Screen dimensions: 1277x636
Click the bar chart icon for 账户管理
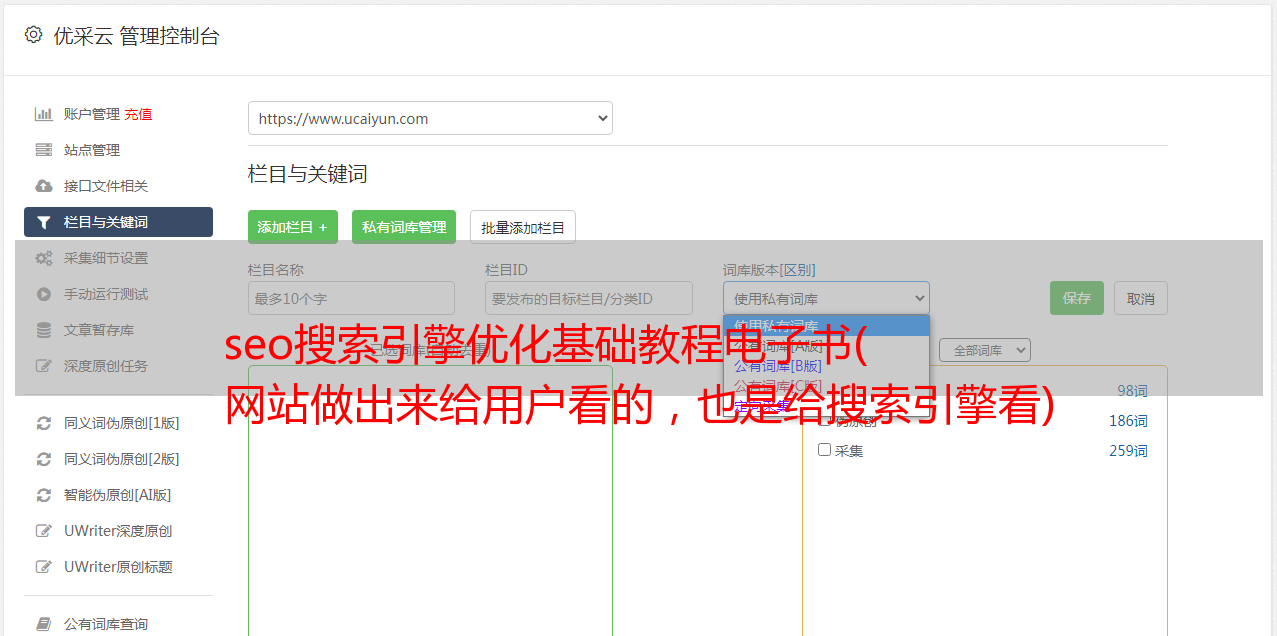point(43,114)
